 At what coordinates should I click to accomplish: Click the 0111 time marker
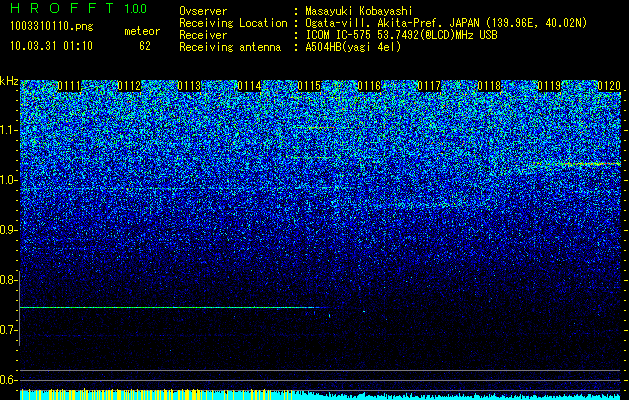tap(69, 86)
